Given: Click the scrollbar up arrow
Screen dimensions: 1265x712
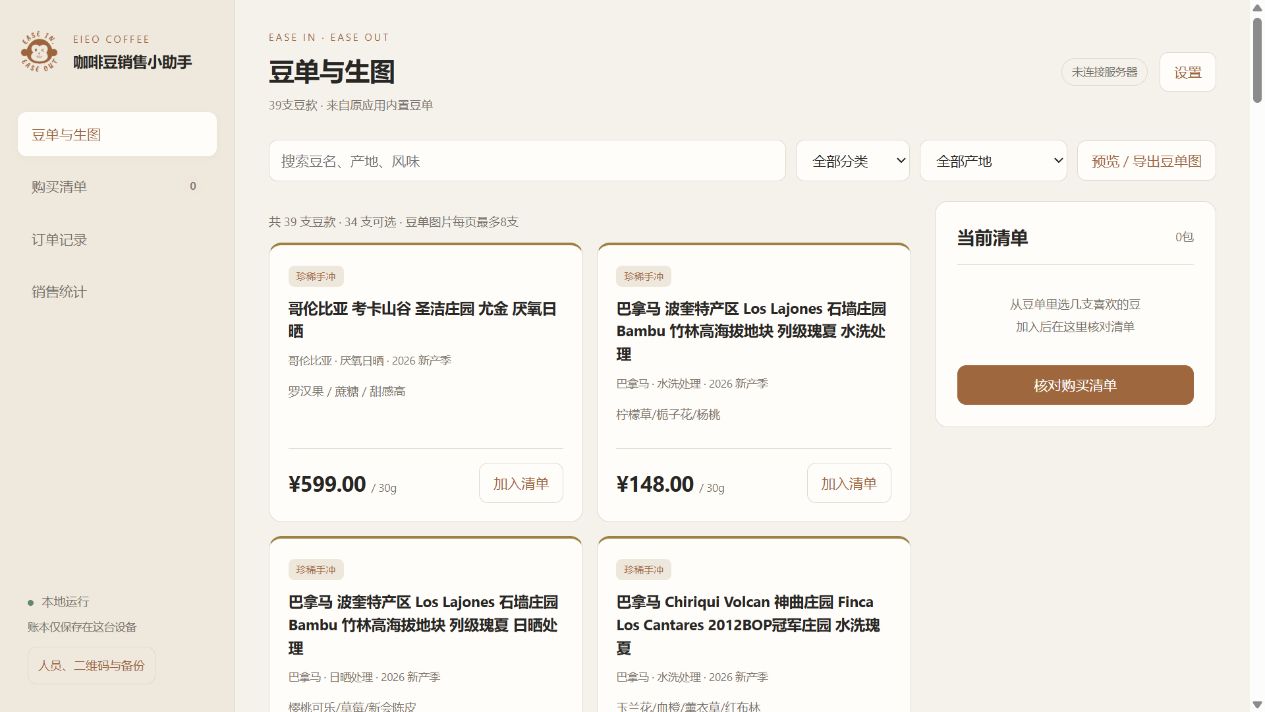Looking at the screenshot, I should tap(1257, 7).
